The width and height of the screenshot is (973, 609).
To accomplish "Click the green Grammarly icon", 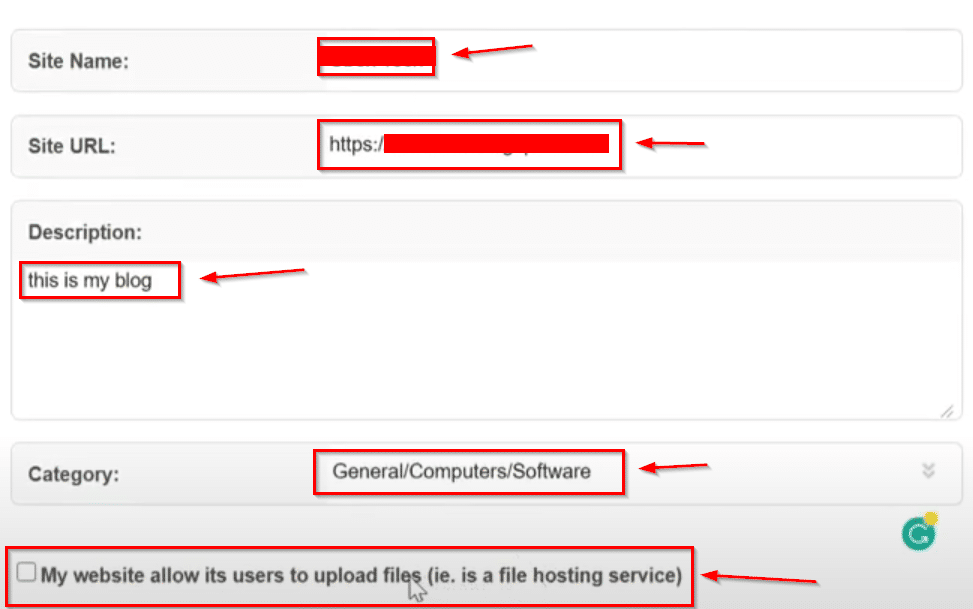I will pyautogui.click(x=917, y=535).
